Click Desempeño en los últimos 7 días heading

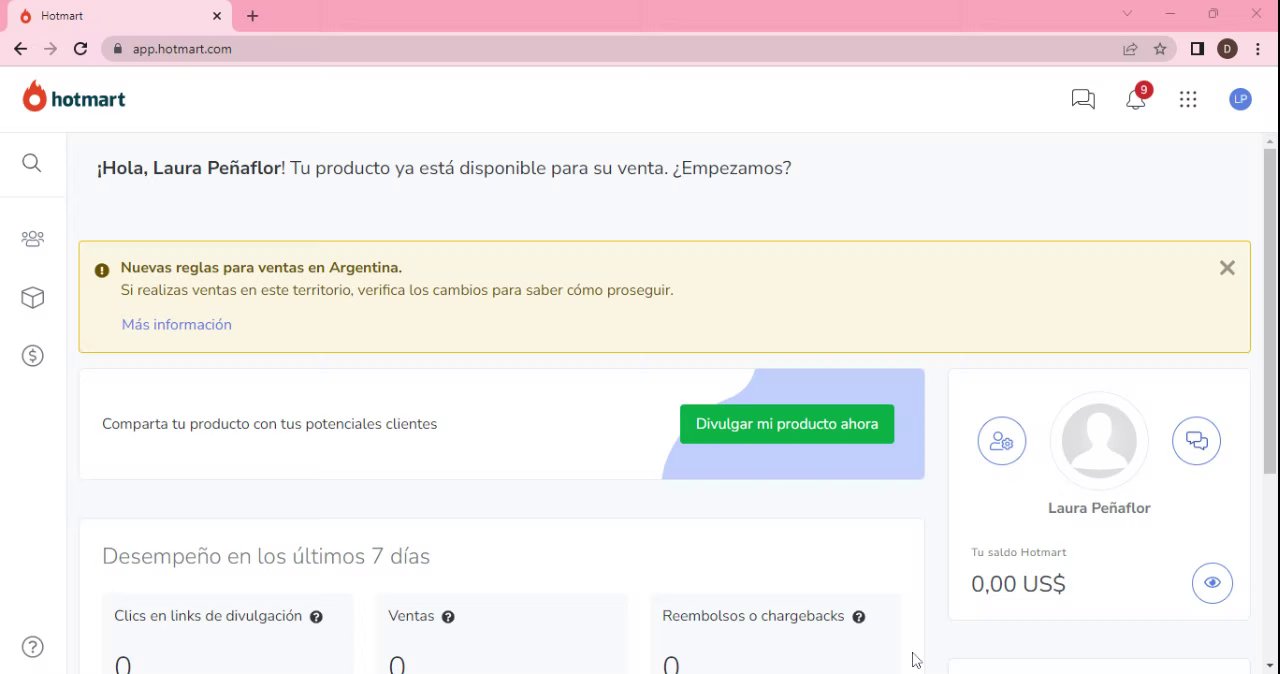coord(266,556)
